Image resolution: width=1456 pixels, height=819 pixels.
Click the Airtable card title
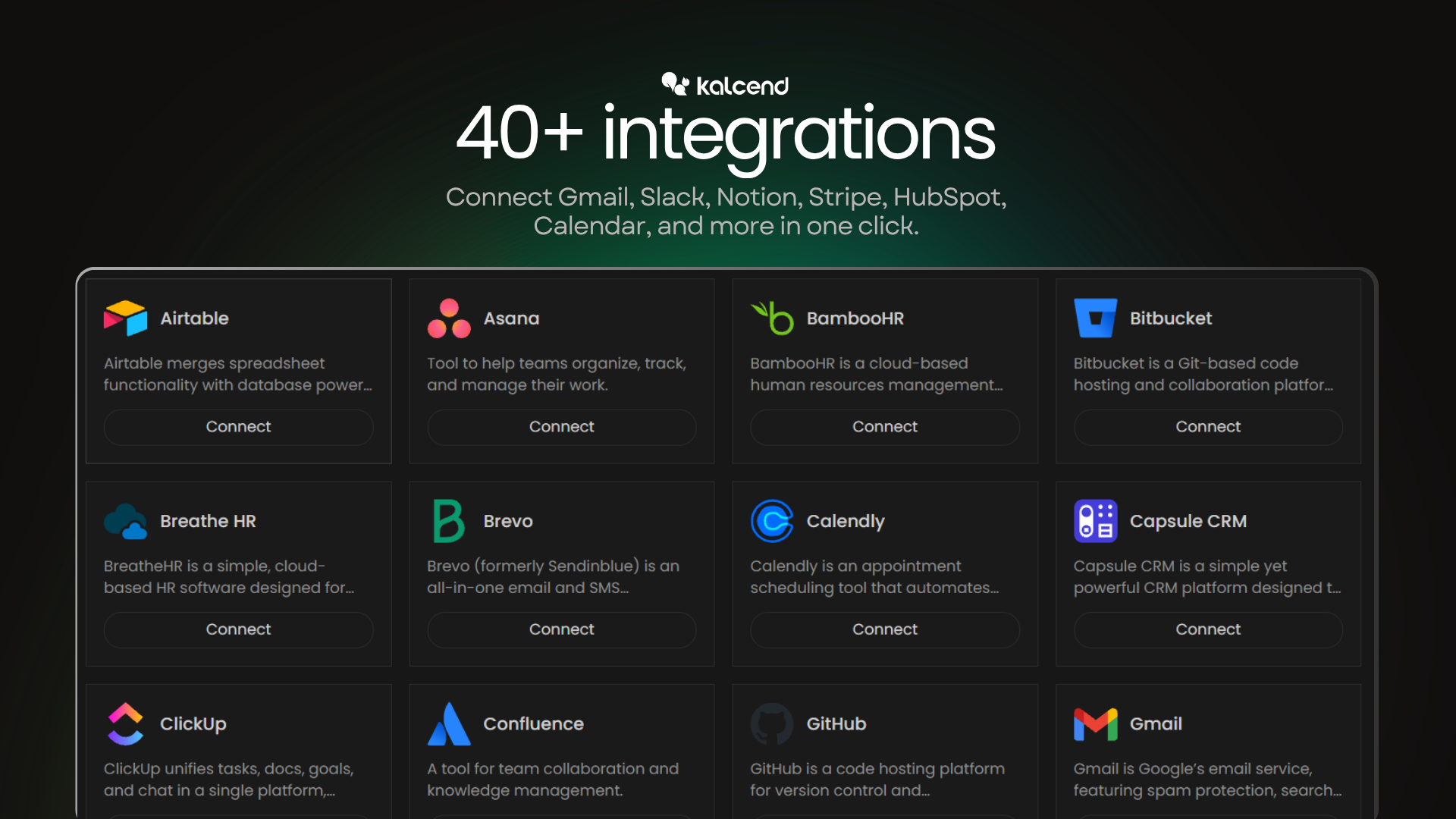(194, 318)
